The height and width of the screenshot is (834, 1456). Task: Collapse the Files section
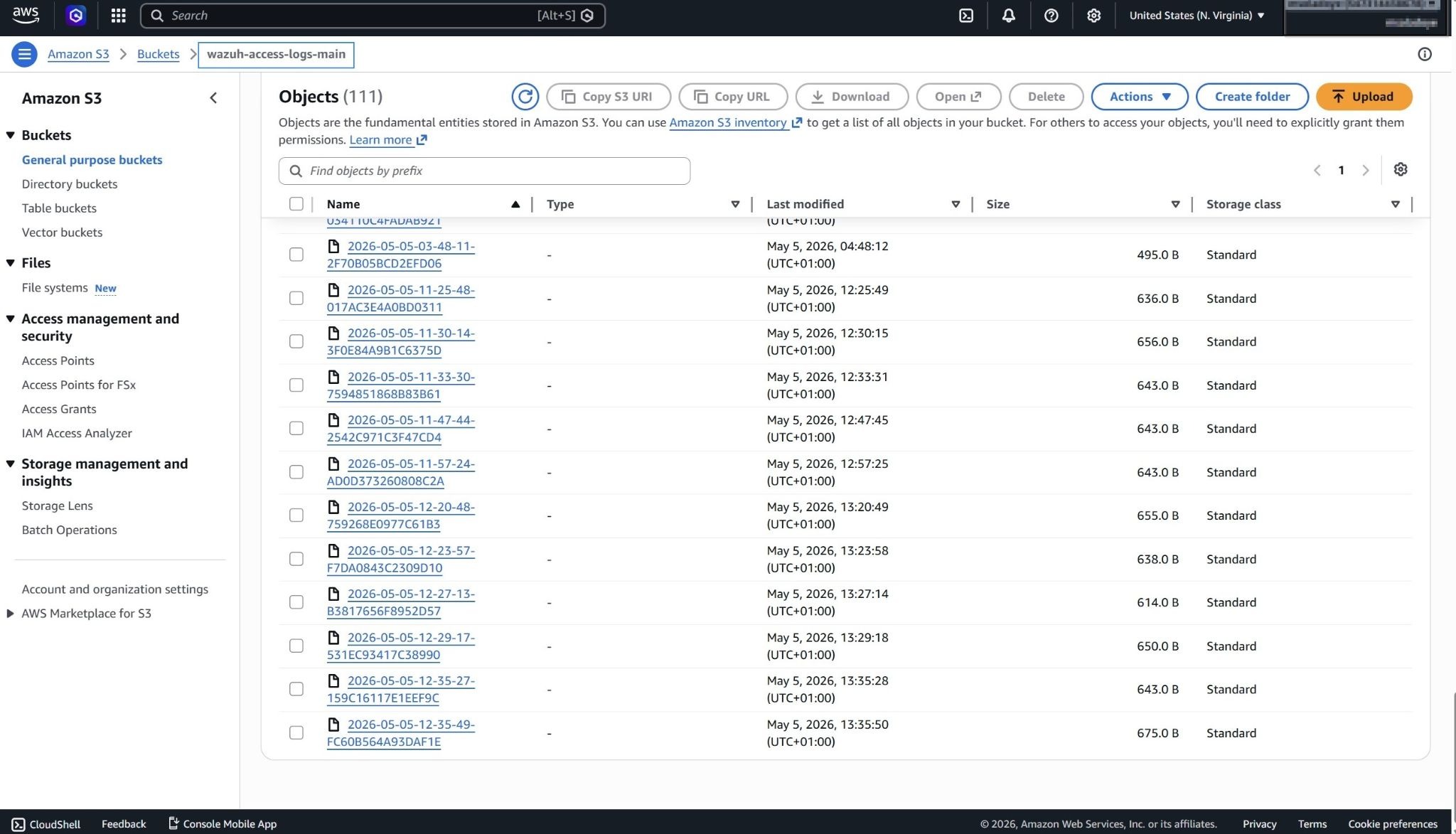[11, 263]
